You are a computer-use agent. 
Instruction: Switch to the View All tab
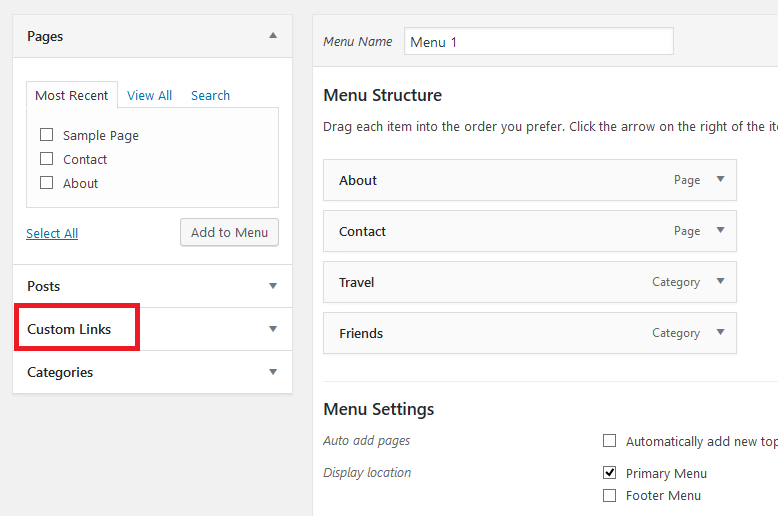coord(149,95)
